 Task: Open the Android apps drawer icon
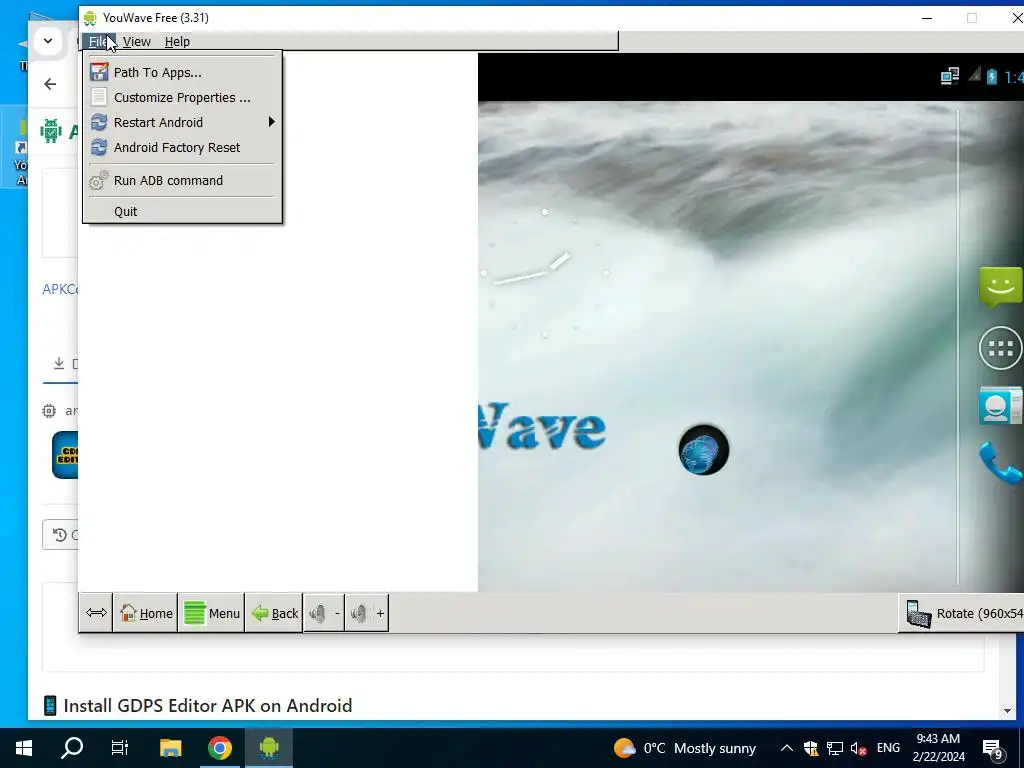1000,348
